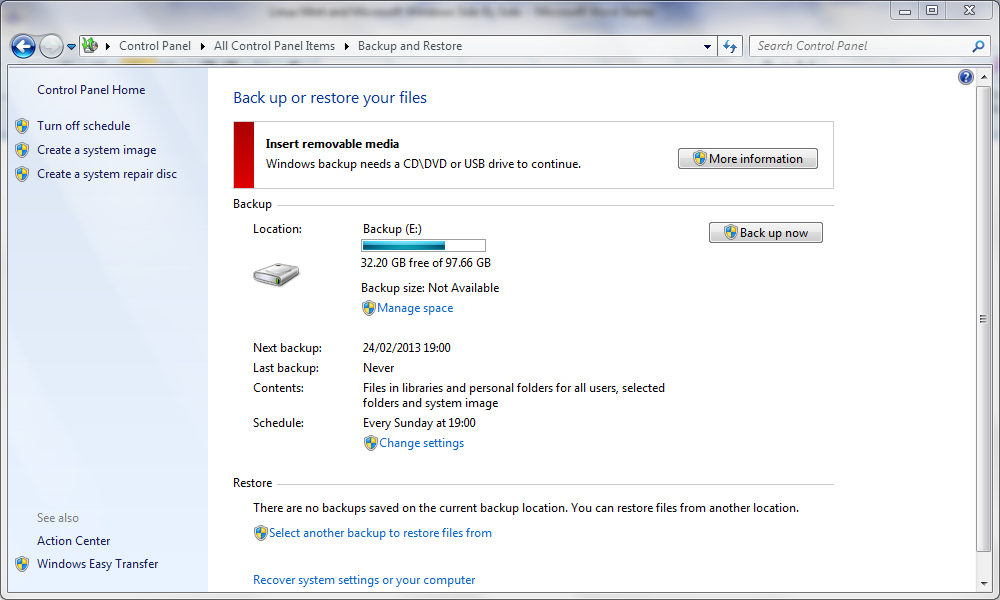Click Backup size: Not Available text
The height and width of the screenshot is (600, 1000).
click(x=430, y=288)
